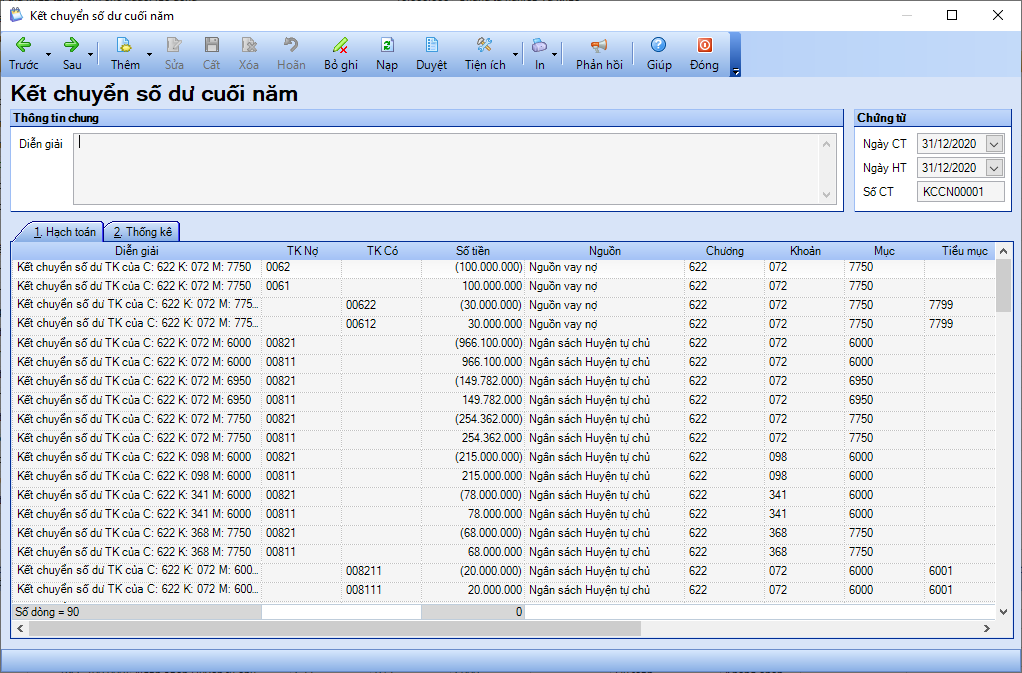Click the horizontal scrollbar under the grid
This screenshot has height=673, width=1022.
tap(335, 629)
